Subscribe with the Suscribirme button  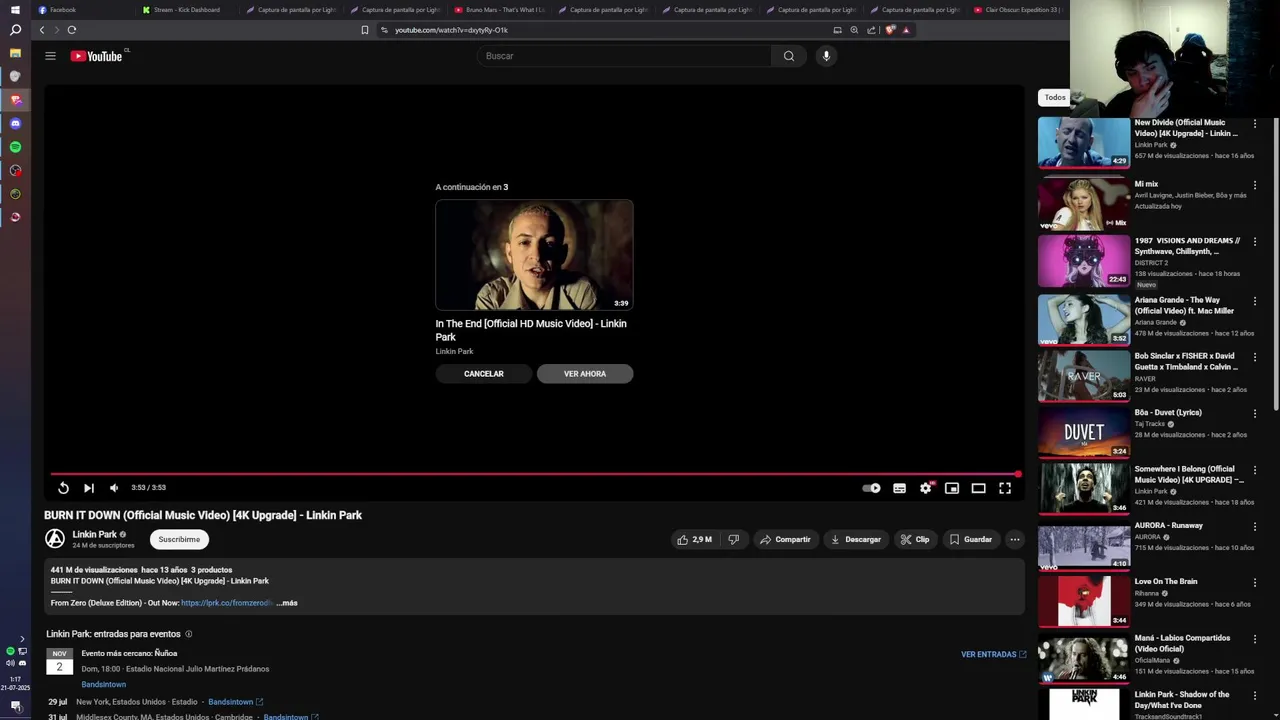[179, 539]
